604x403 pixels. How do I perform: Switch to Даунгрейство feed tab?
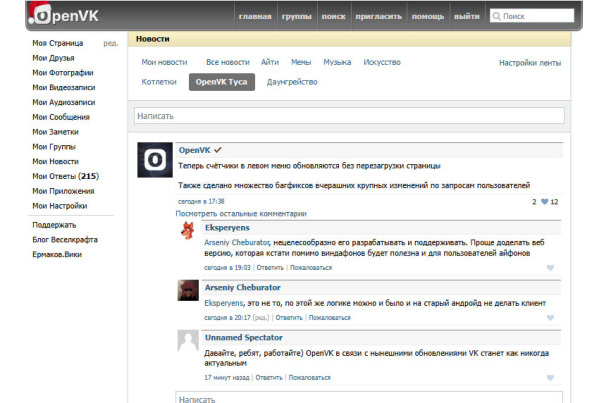coord(292,82)
